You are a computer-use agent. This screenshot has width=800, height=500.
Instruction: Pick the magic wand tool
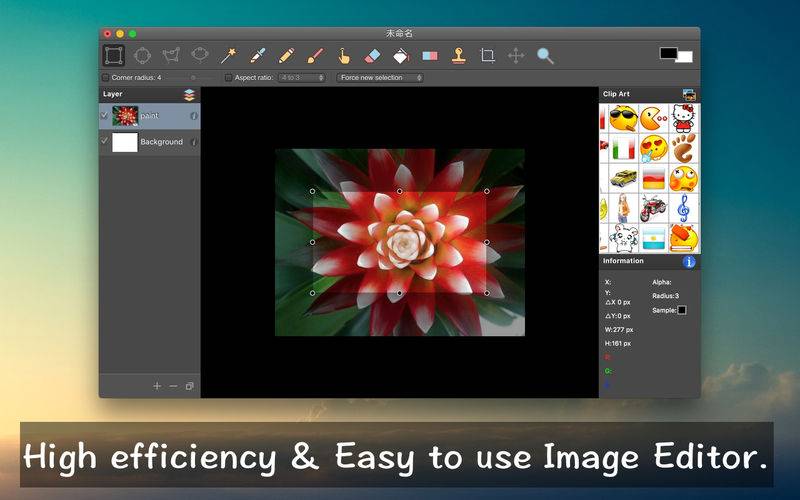229,56
